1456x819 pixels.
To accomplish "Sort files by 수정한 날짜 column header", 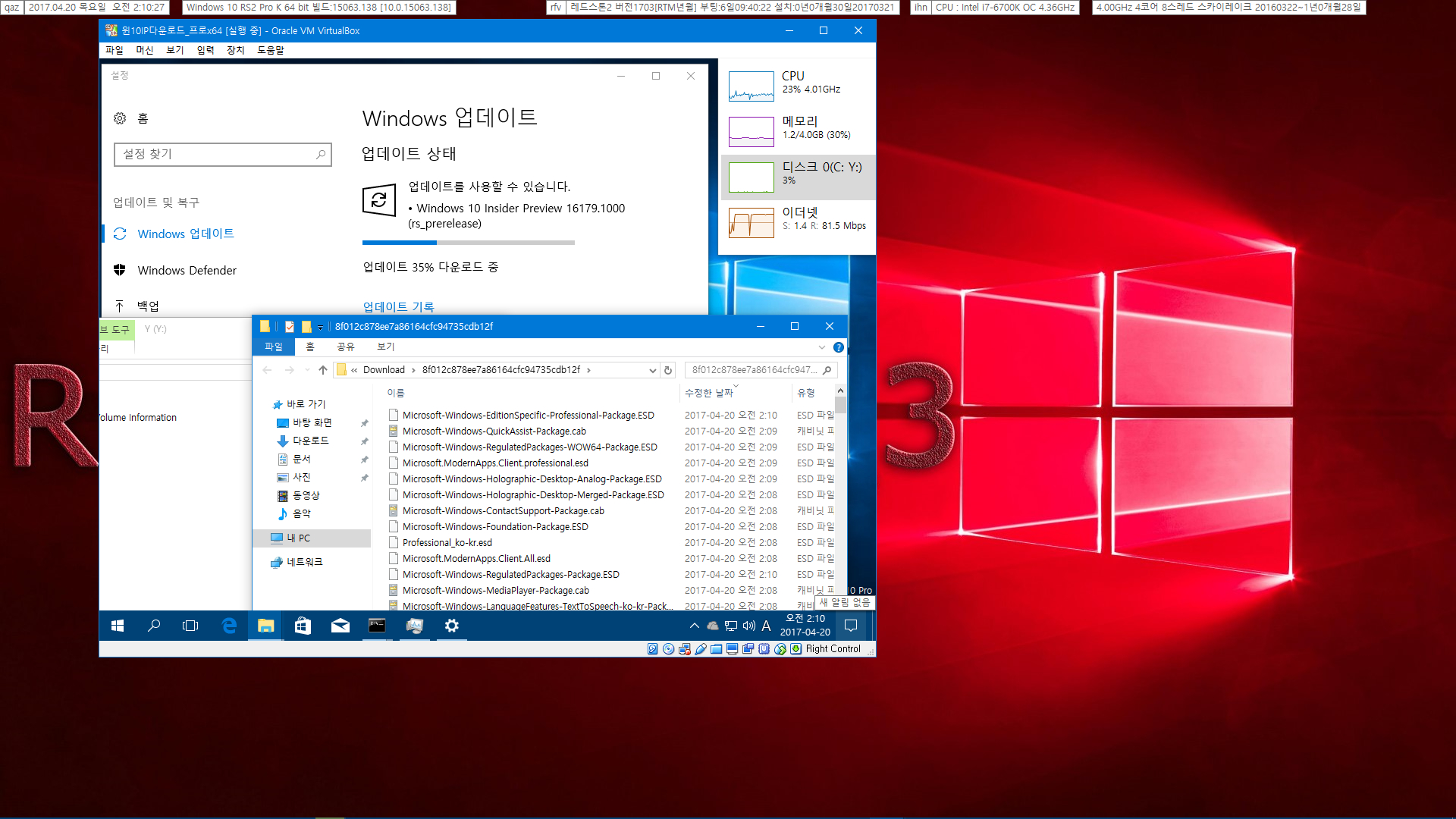I will [709, 393].
